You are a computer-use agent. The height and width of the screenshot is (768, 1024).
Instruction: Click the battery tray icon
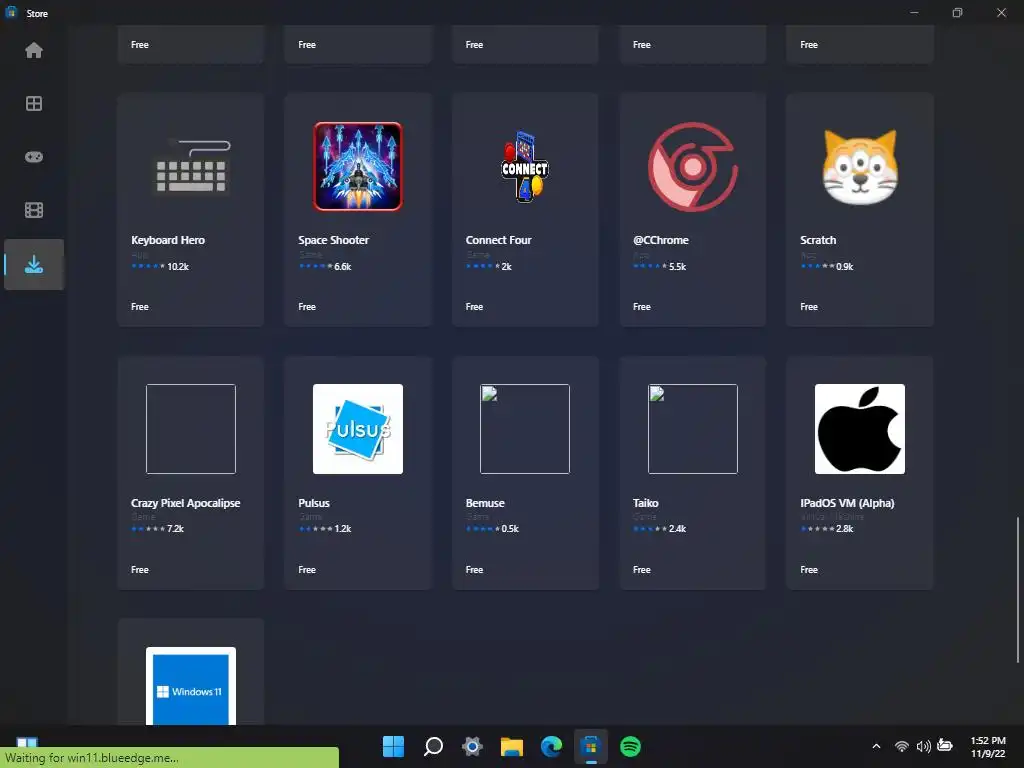[945, 745]
